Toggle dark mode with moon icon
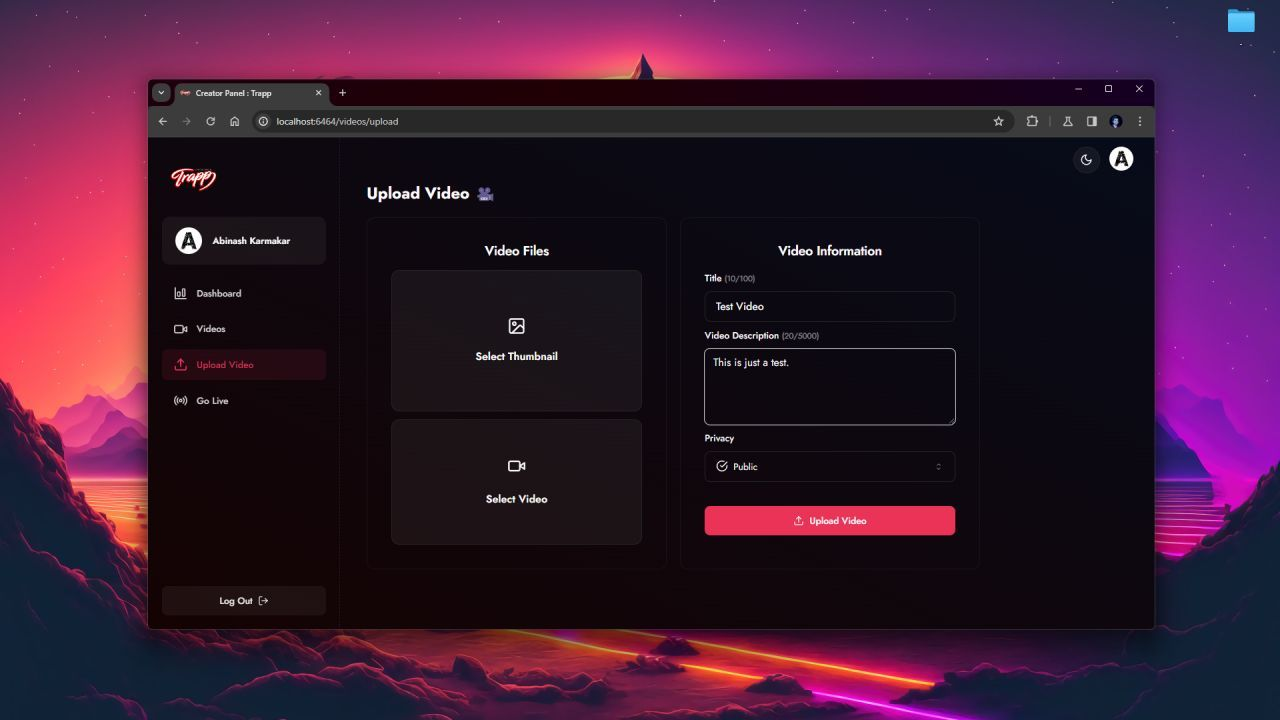The width and height of the screenshot is (1280, 720). [x=1086, y=159]
